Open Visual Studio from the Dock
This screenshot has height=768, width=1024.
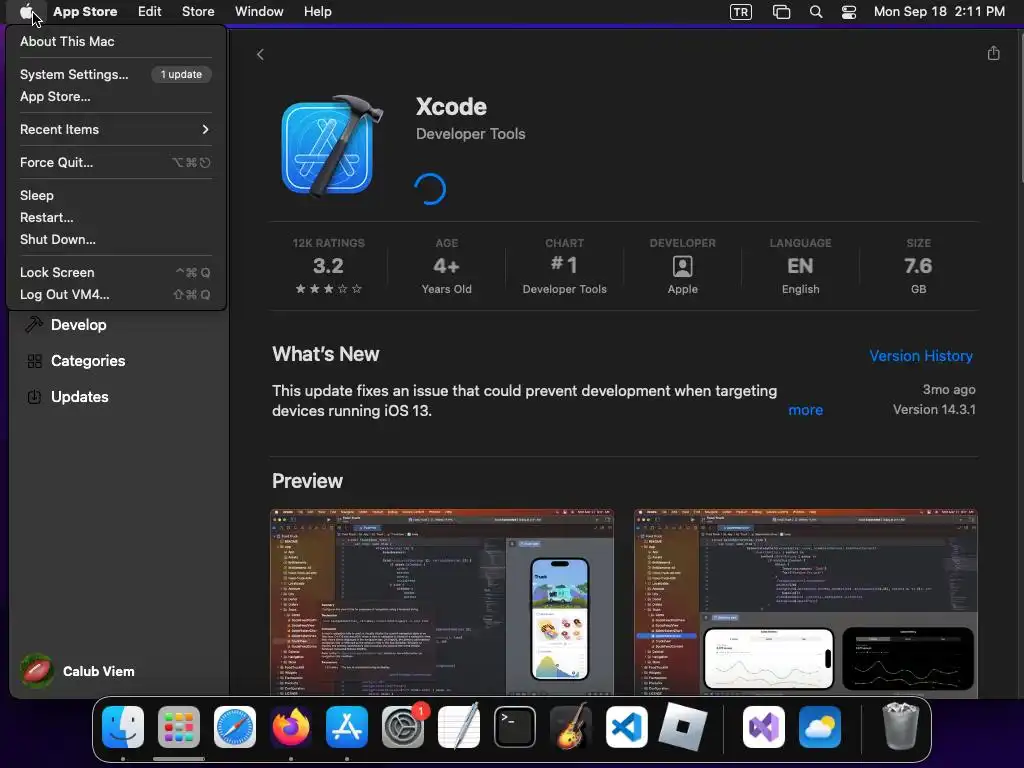click(763, 727)
